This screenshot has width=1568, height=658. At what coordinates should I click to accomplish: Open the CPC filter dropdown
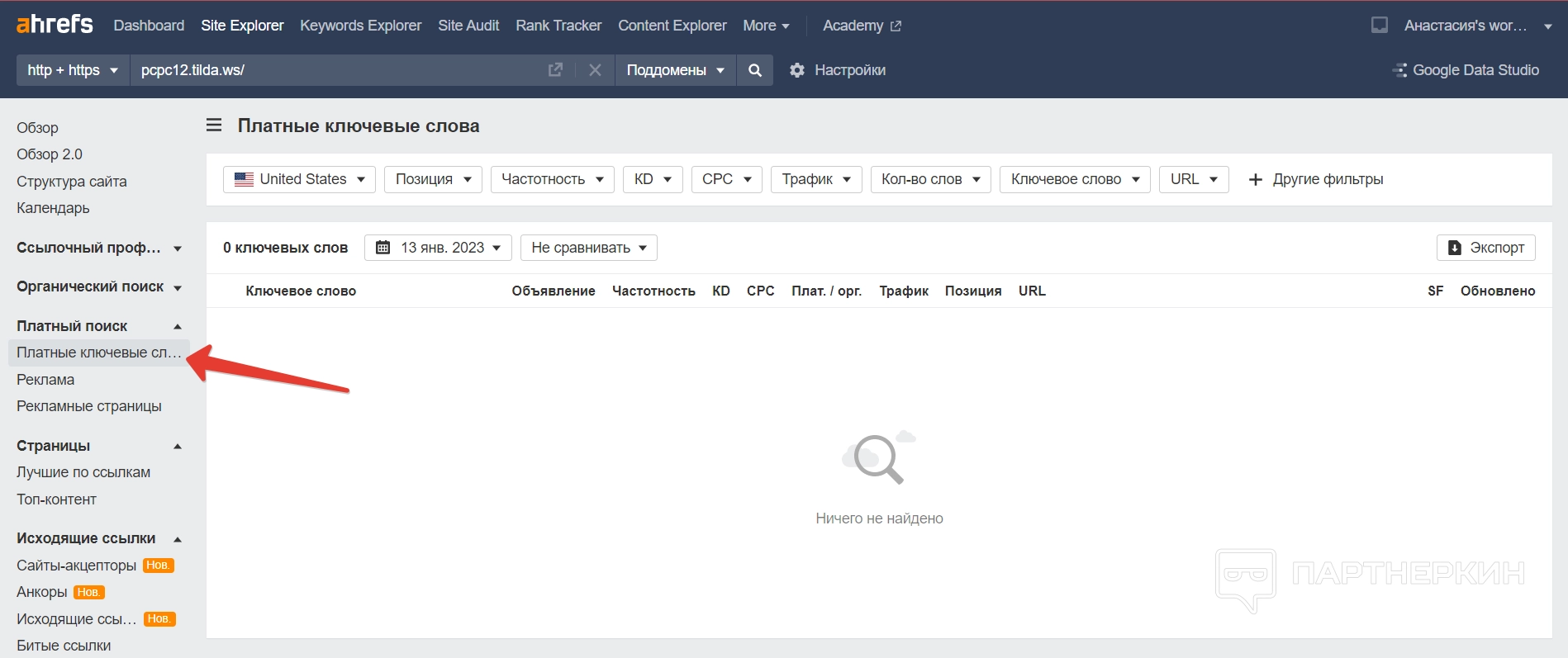pos(727,179)
